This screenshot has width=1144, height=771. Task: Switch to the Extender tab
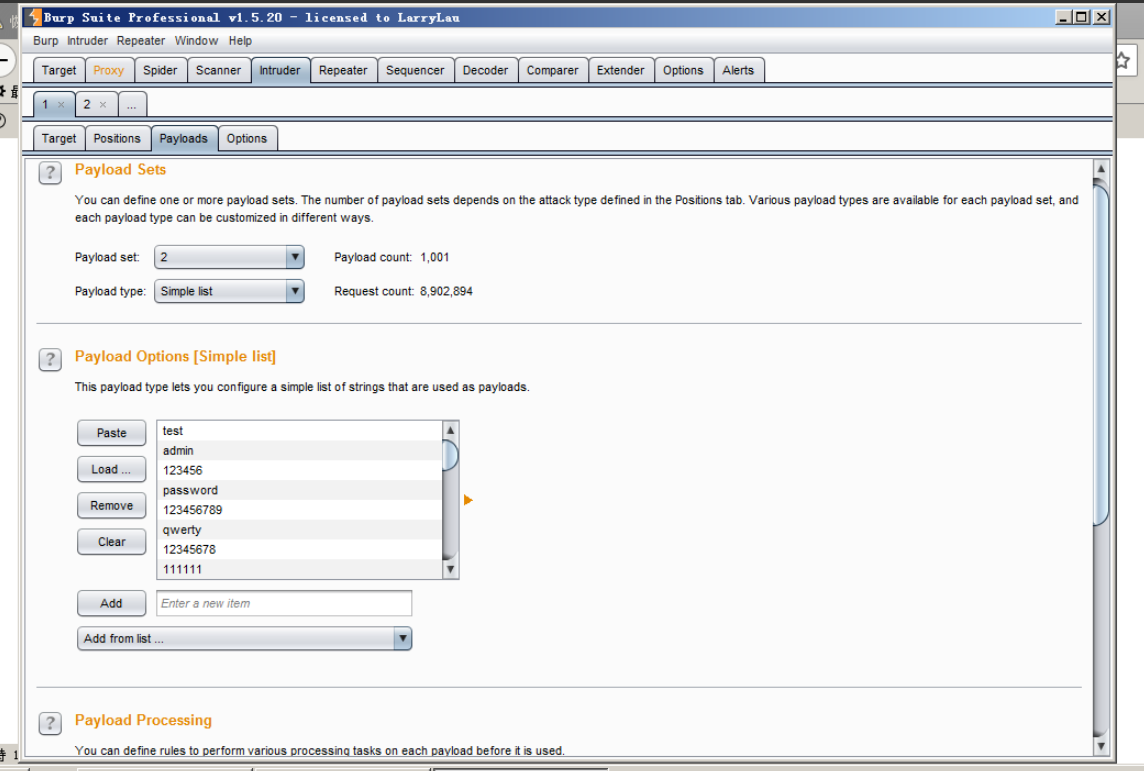pyautogui.click(x=621, y=70)
